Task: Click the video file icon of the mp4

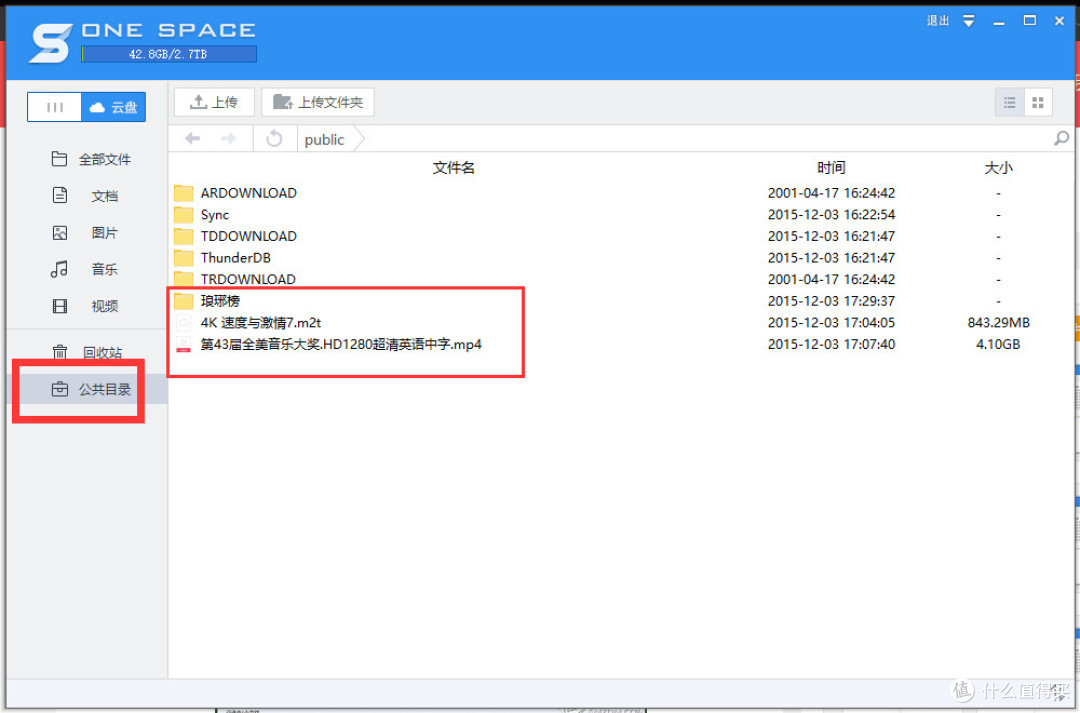Action: tap(183, 344)
